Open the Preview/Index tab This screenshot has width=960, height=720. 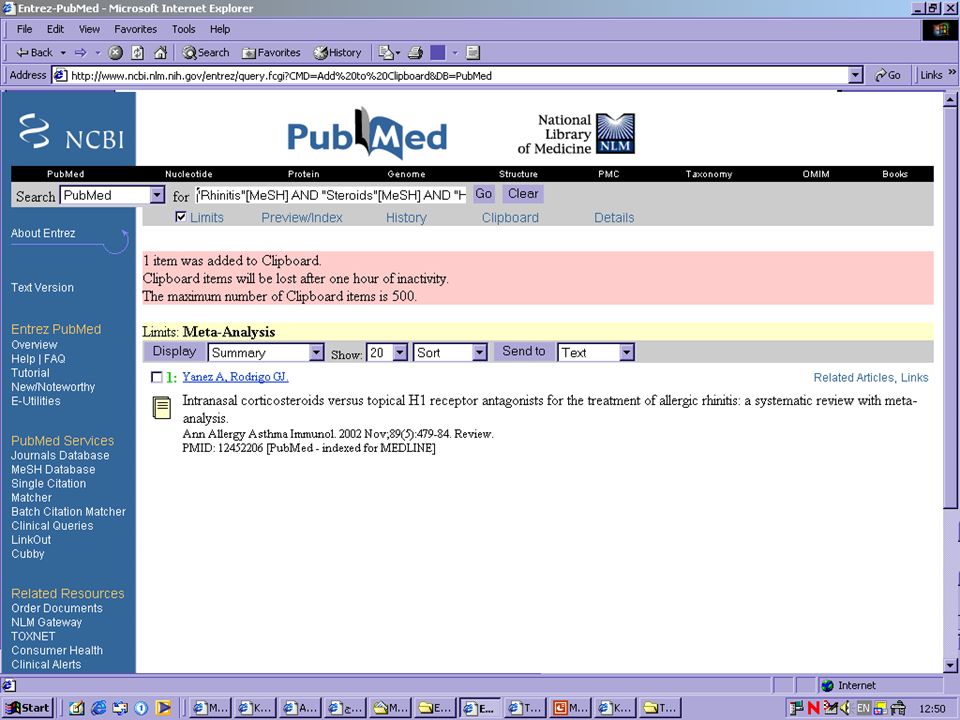pos(302,217)
